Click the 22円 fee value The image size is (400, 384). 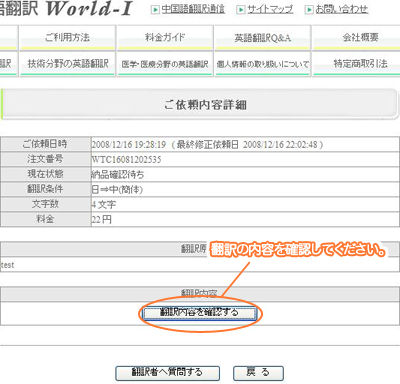point(102,220)
